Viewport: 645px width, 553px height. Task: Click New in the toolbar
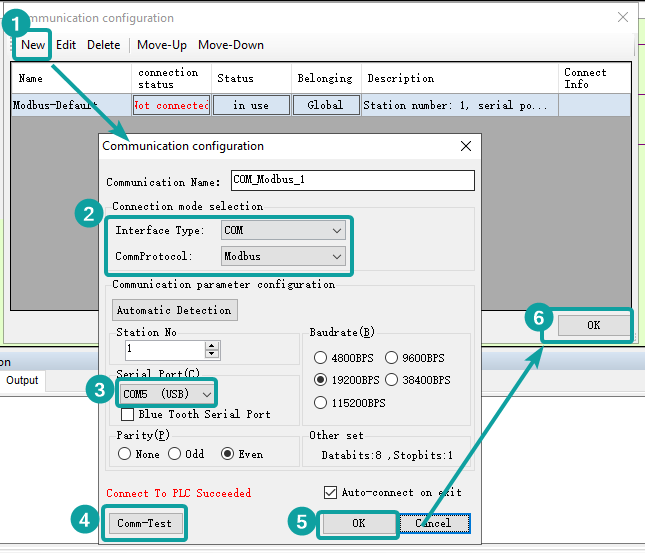click(x=33, y=45)
